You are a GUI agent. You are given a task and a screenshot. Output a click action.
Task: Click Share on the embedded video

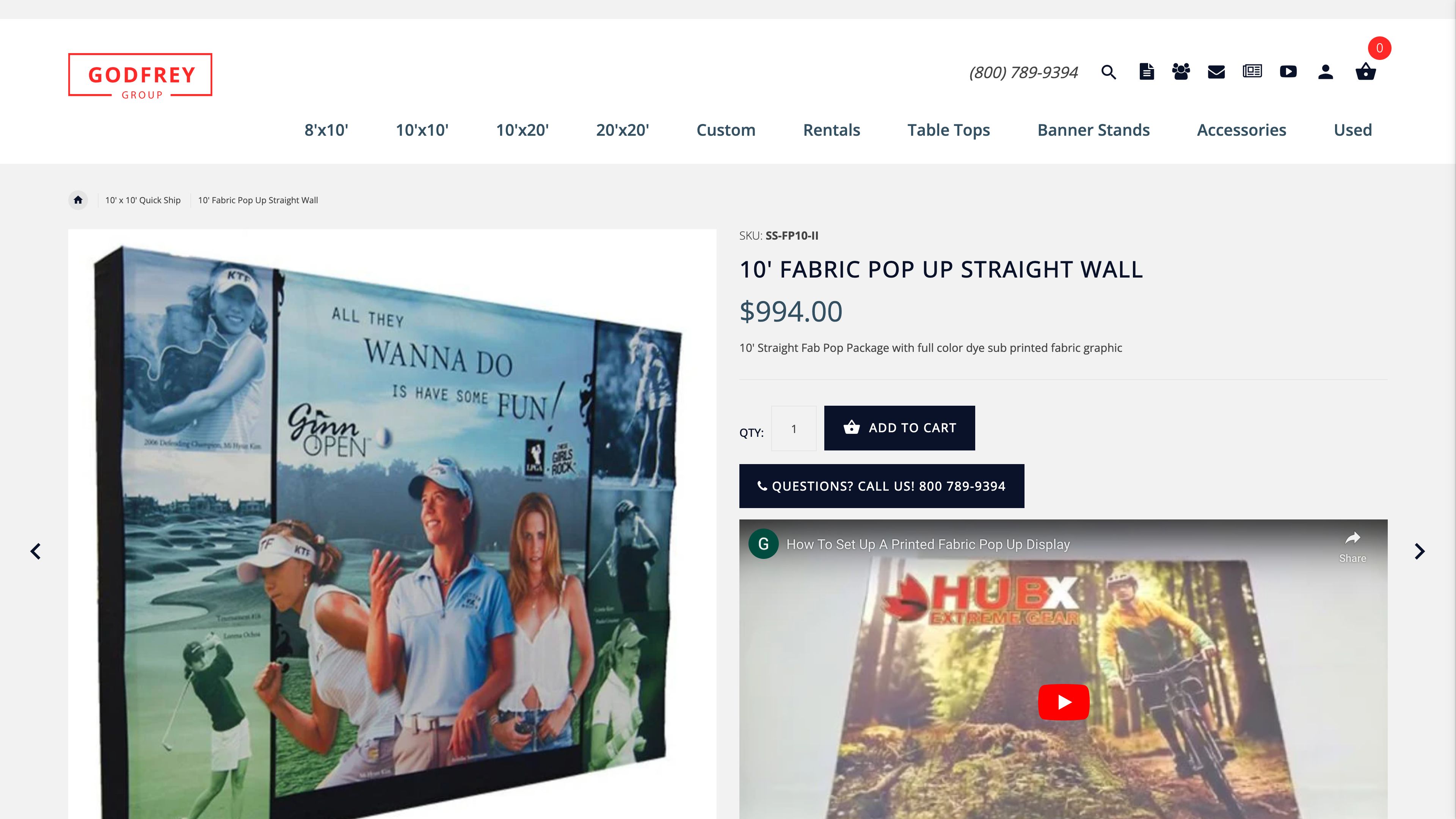1352,548
